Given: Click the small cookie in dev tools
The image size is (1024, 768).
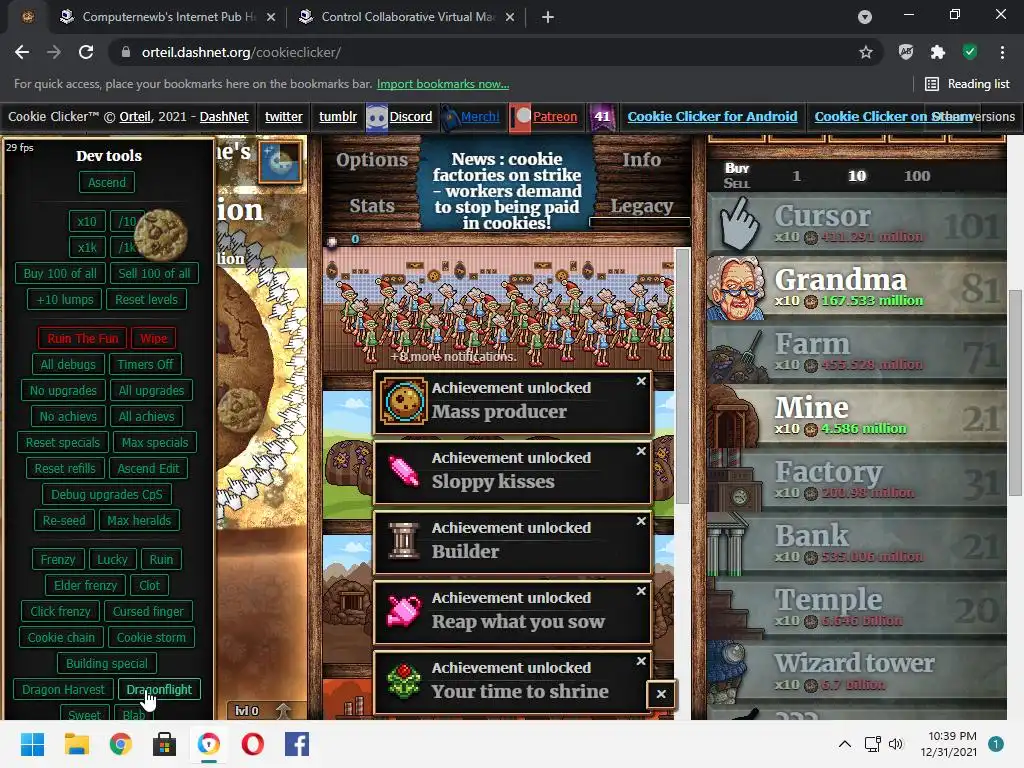Looking at the screenshot, I should (161, 234).
